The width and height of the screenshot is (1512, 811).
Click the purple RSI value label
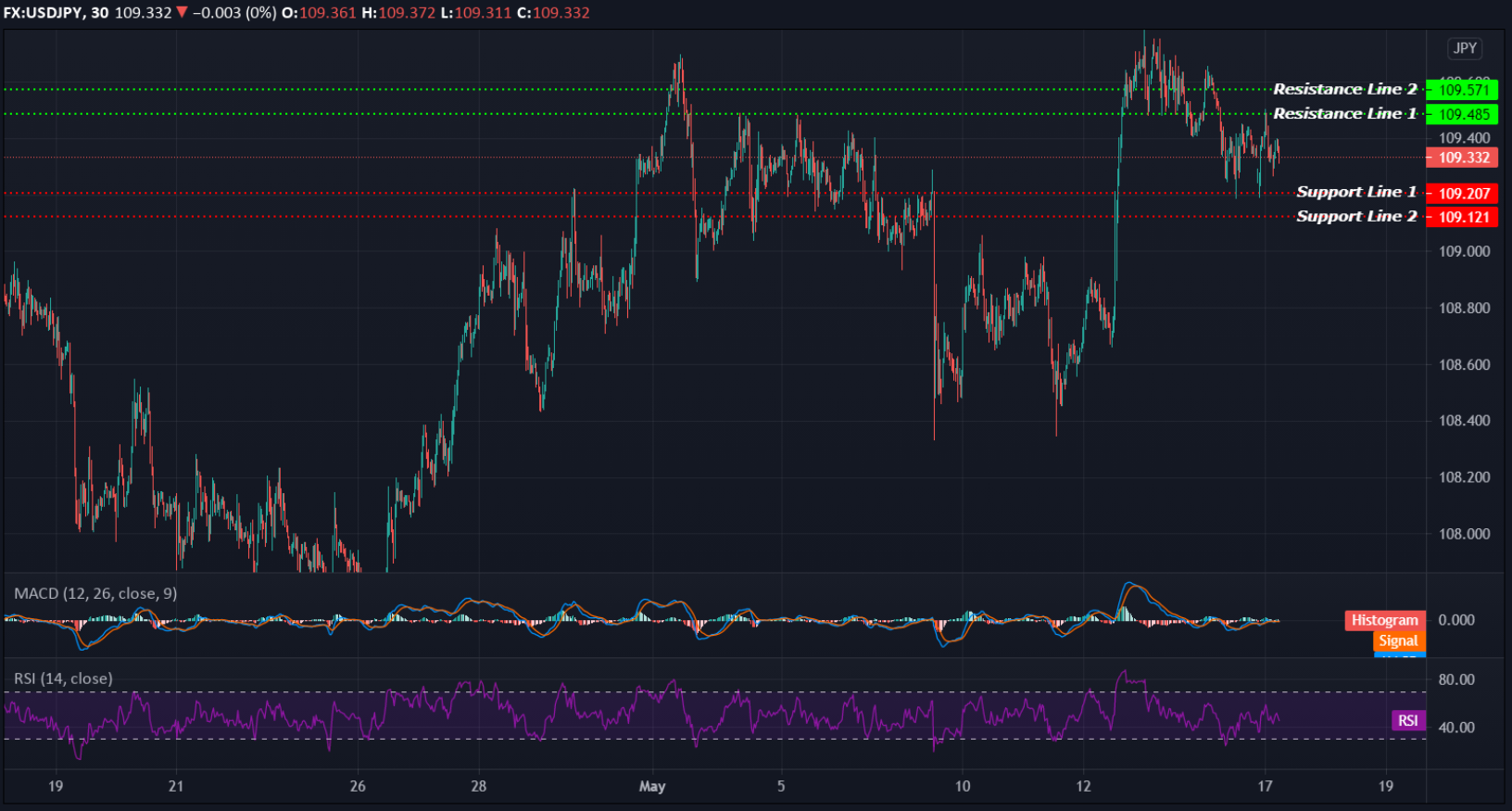click(x=1408, y=720)
